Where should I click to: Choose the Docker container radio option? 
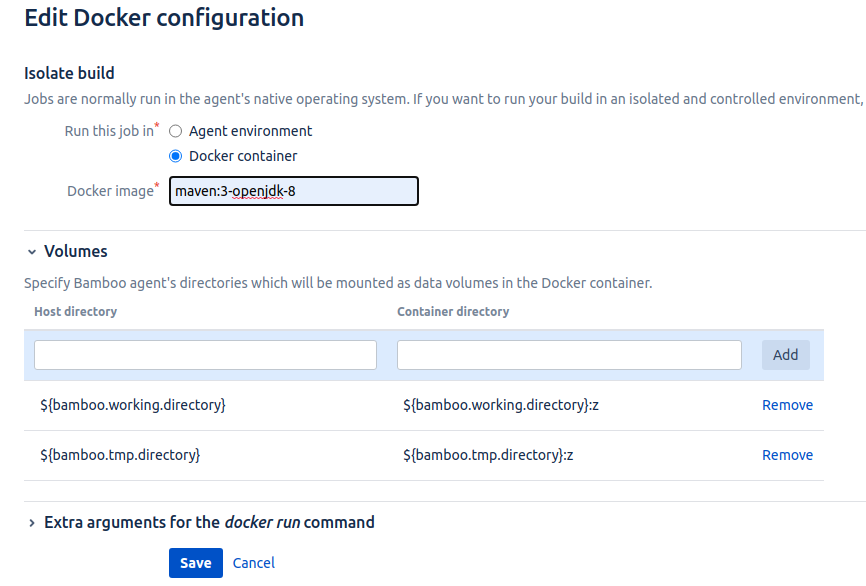click(x=176, y=156)
